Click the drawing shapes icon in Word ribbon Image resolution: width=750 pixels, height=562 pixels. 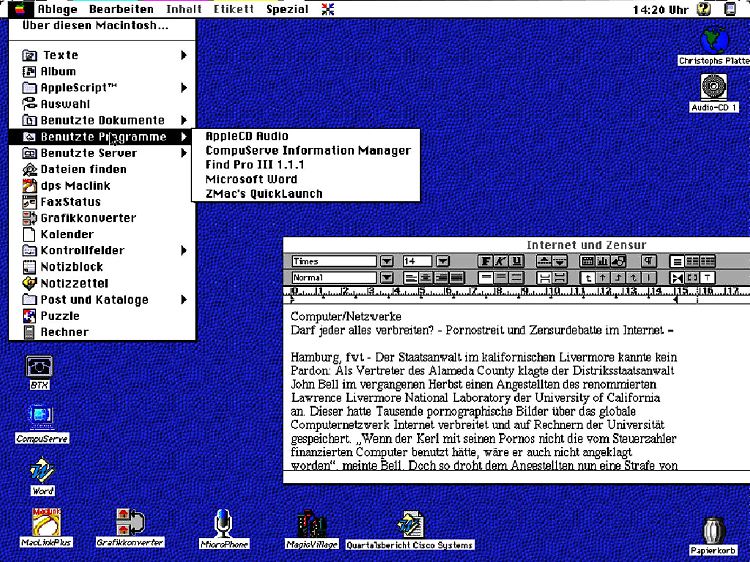618,261
